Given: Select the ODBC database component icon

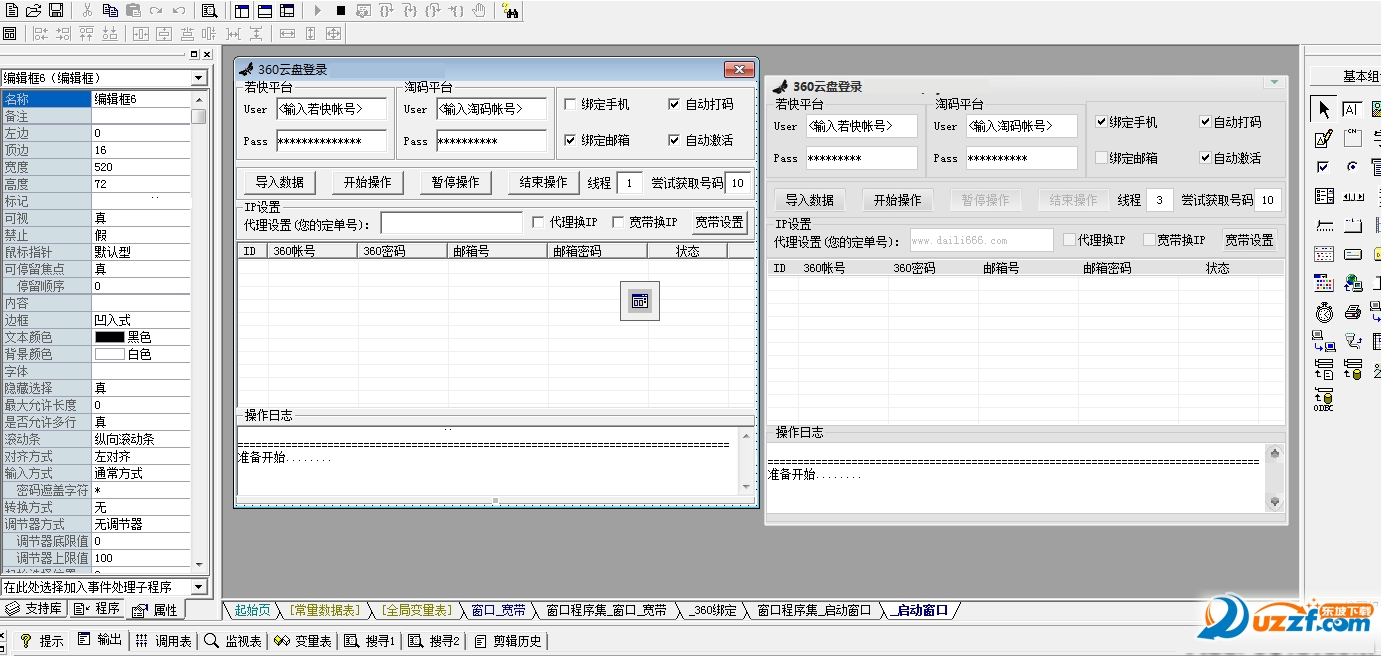Looking at the screenshot, I should click(x=1325, y=400).
